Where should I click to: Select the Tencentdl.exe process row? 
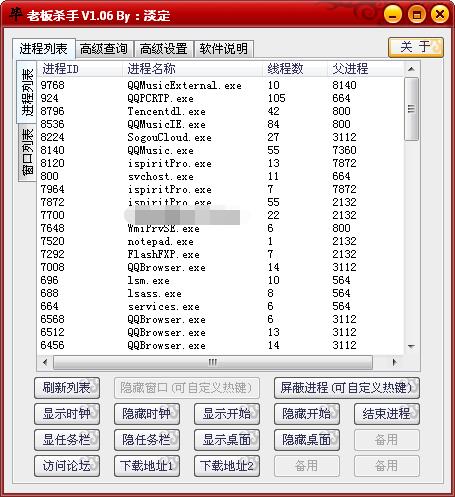click(x=220, y=111)
